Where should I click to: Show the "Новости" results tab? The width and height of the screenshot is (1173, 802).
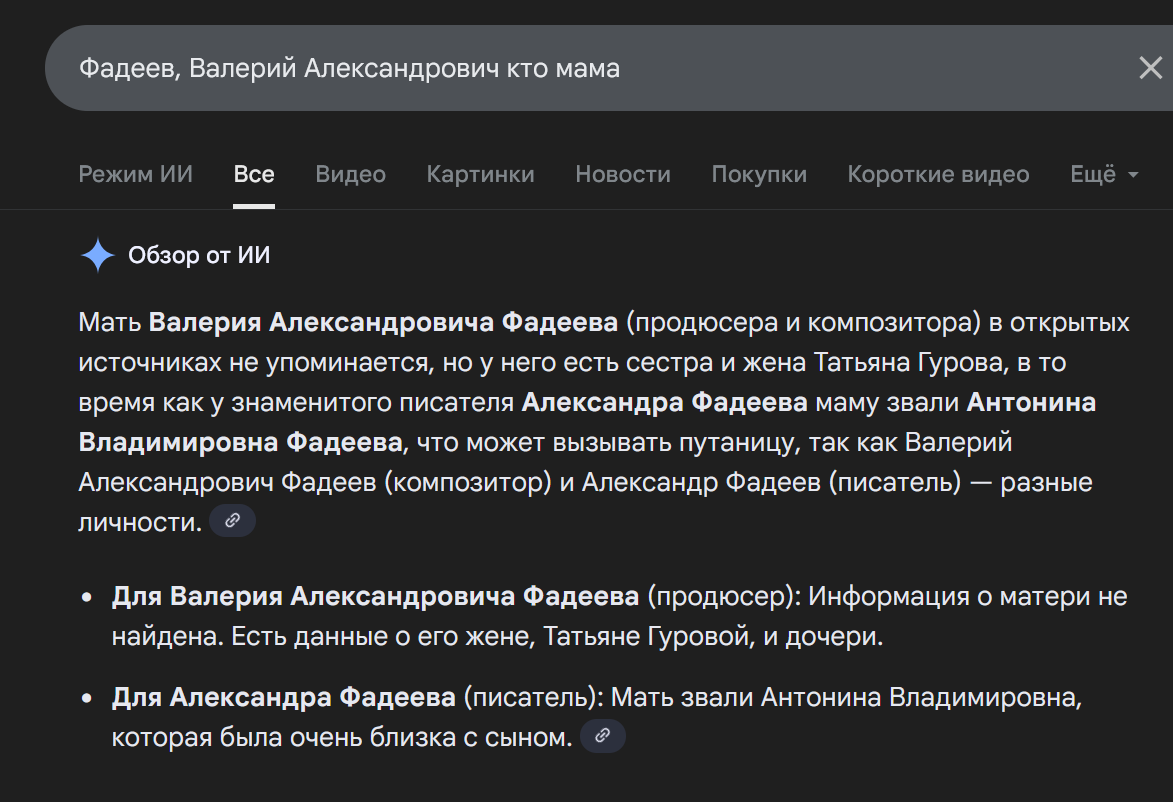[623, 175]
